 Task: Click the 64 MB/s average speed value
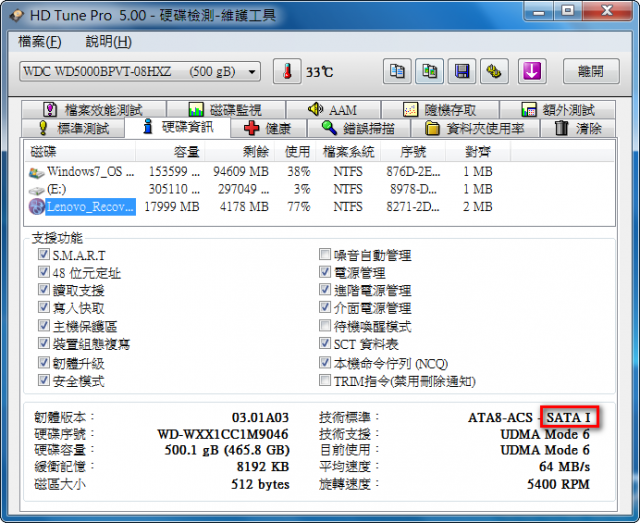[564, 467]
